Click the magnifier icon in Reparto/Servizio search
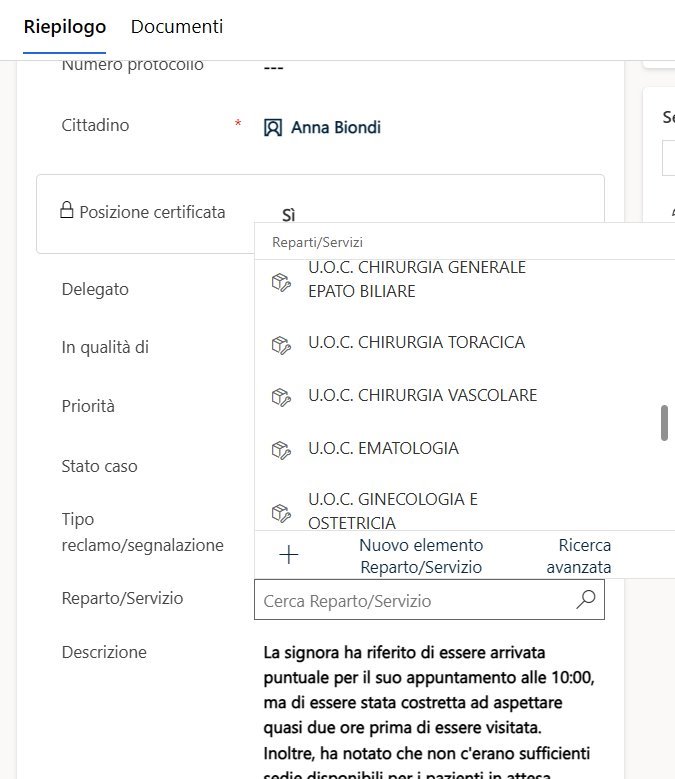This screenshot has height=779, width=675. pyautogui.click(x=586, y=600)
